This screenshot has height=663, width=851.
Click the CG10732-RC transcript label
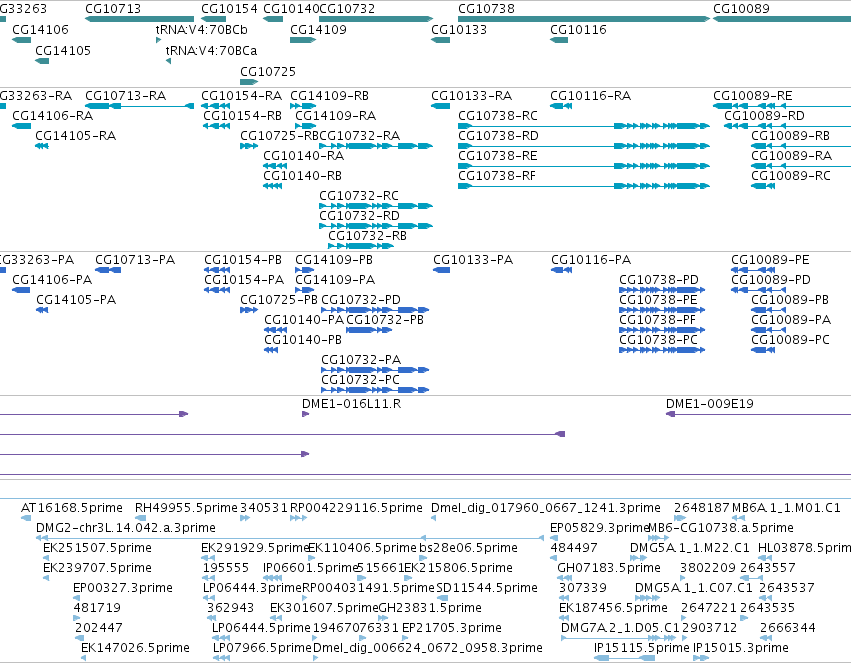[x=359, y=196]
